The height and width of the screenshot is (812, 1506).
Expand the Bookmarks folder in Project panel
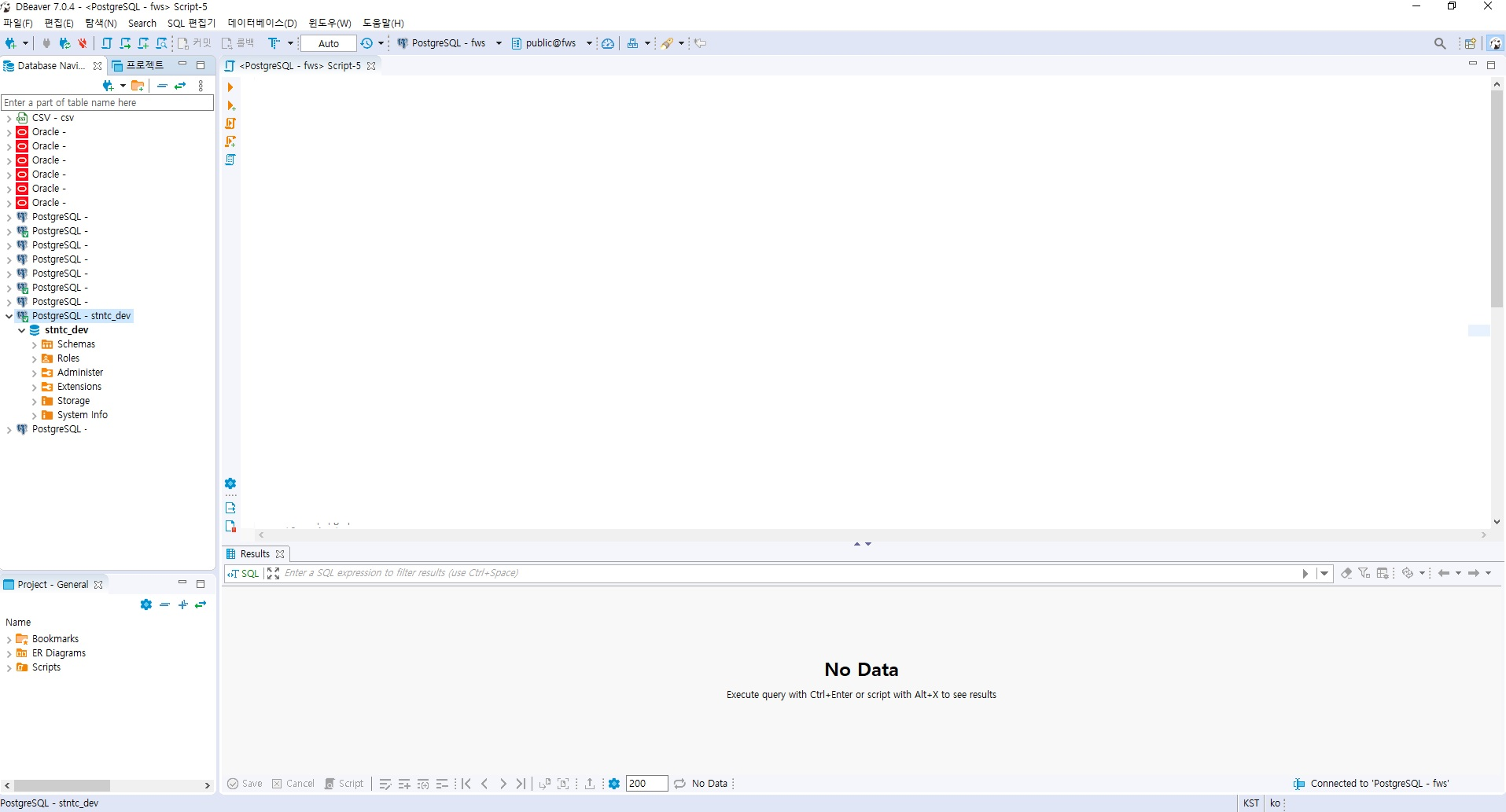pyautogui.click(x=9, y=639)
